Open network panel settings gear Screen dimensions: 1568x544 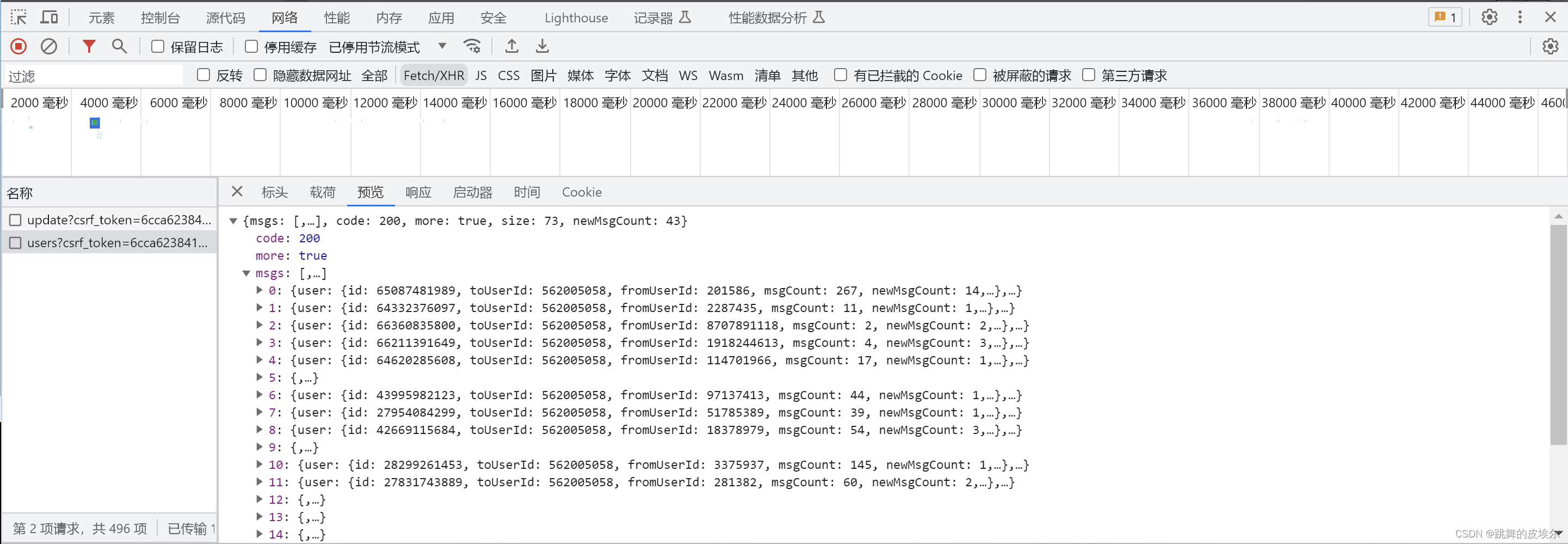pos(1550,46)
